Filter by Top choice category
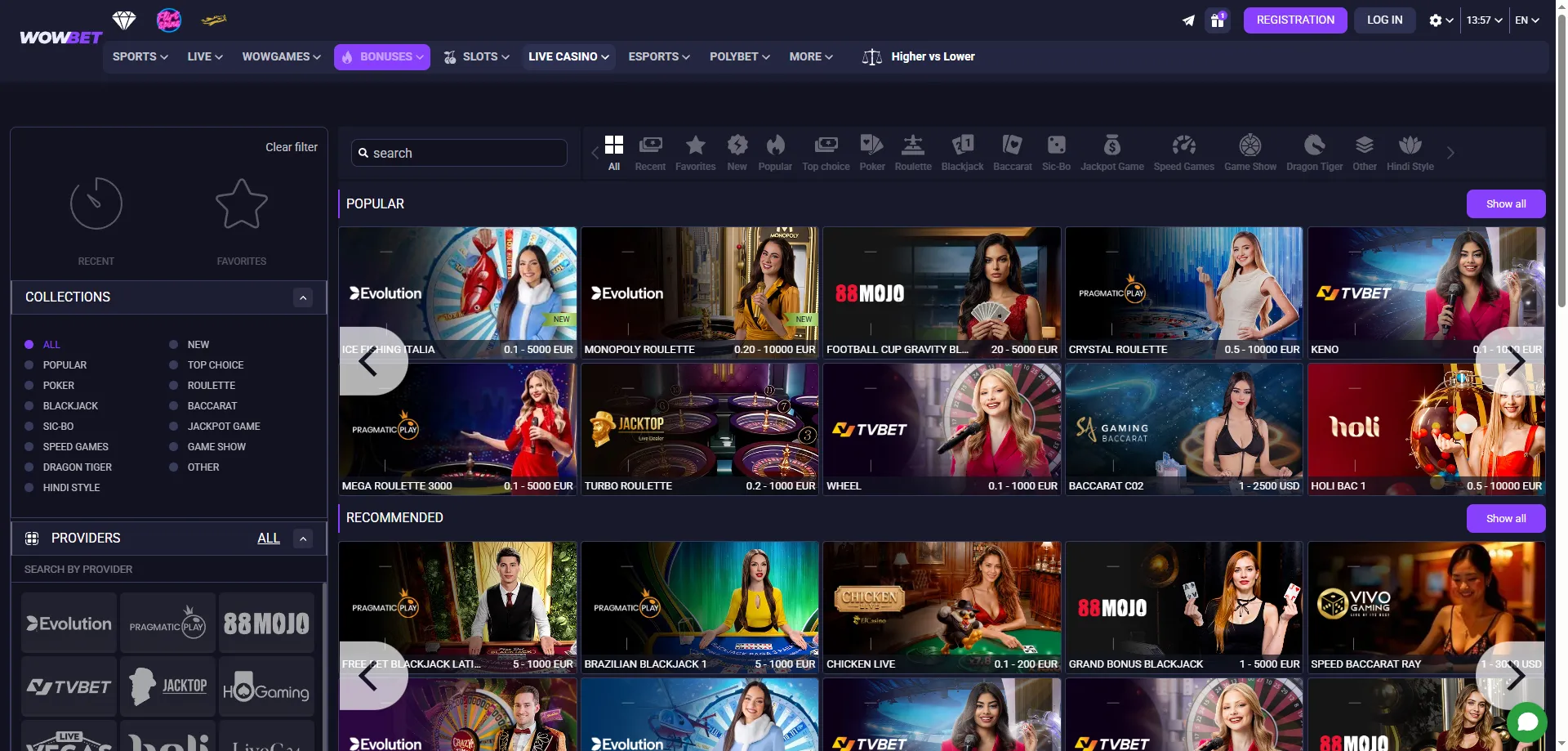 (x=826, y=153)
